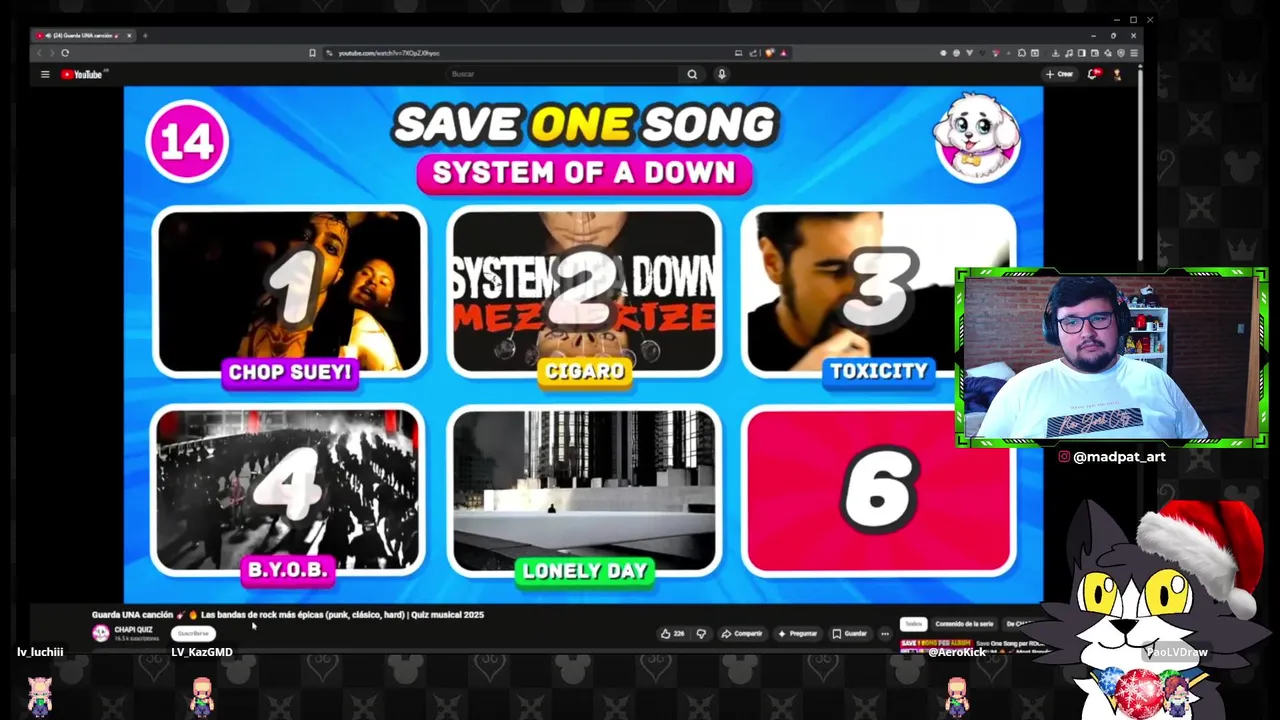Screen dimensions: 1280x720
Task: Go to the YouTube home logo
Action: point(83,74)
